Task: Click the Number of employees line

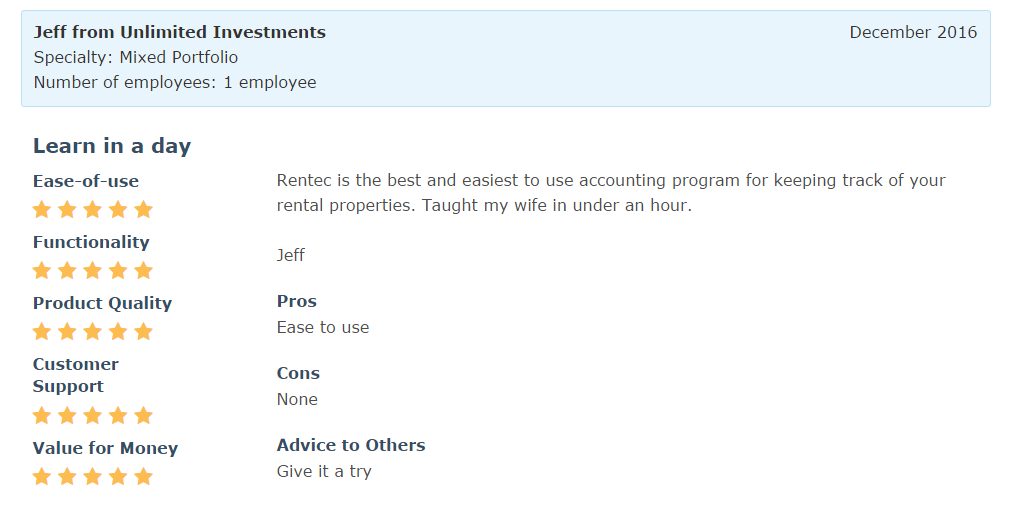Action: click(175, 82)
